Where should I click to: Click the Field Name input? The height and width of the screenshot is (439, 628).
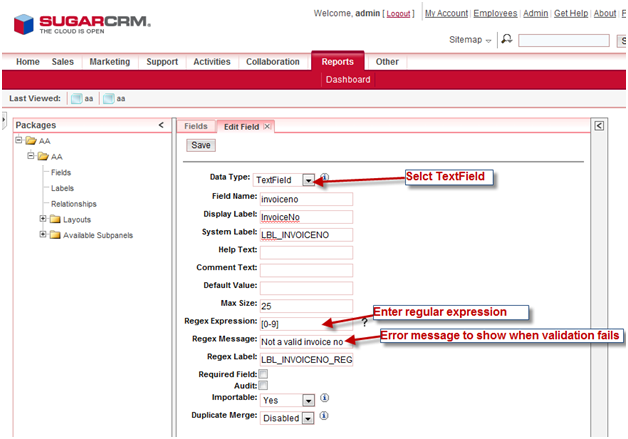point(306,199)
